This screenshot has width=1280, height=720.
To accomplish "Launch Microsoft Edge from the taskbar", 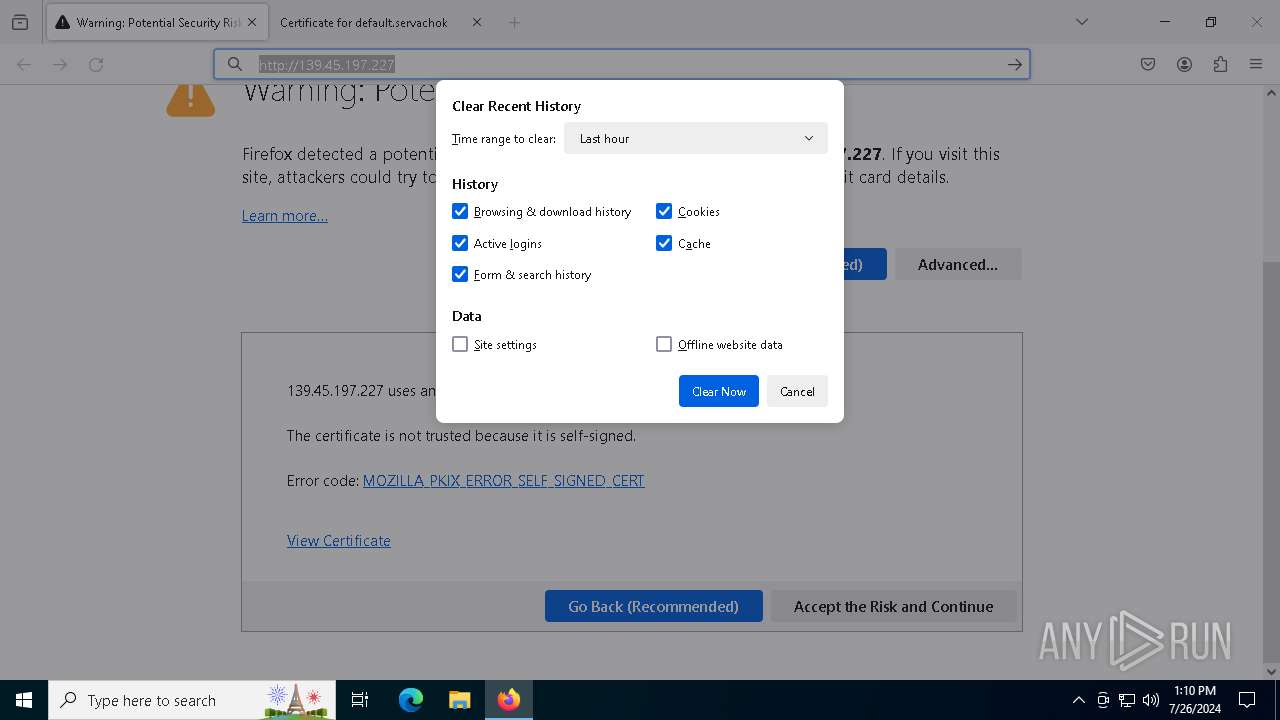I will coord(411,700).
